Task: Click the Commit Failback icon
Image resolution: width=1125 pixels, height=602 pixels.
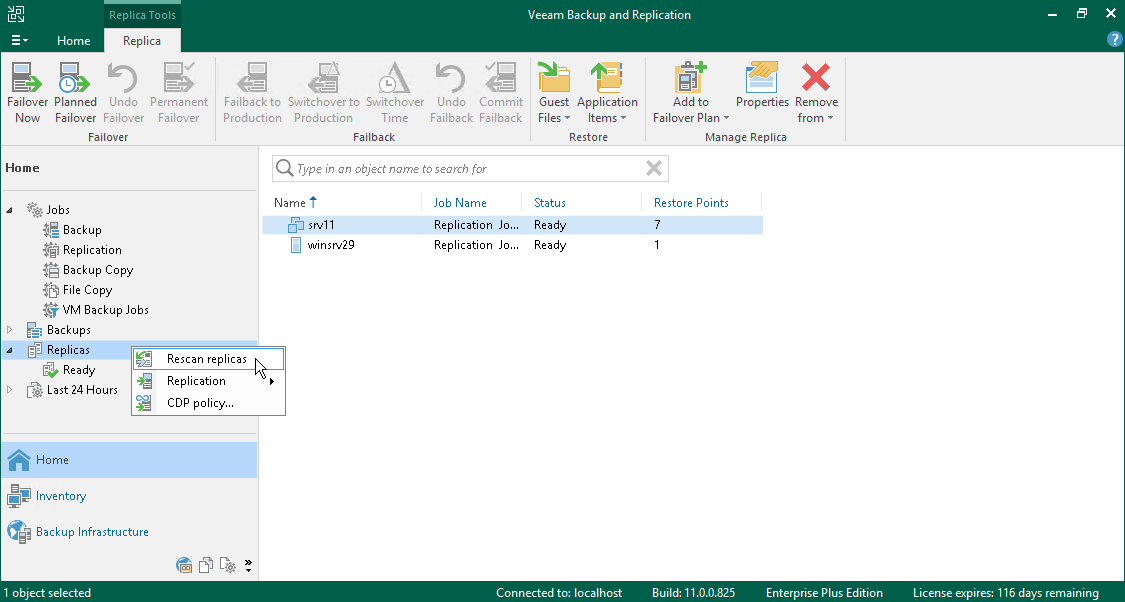Action: 501,93
